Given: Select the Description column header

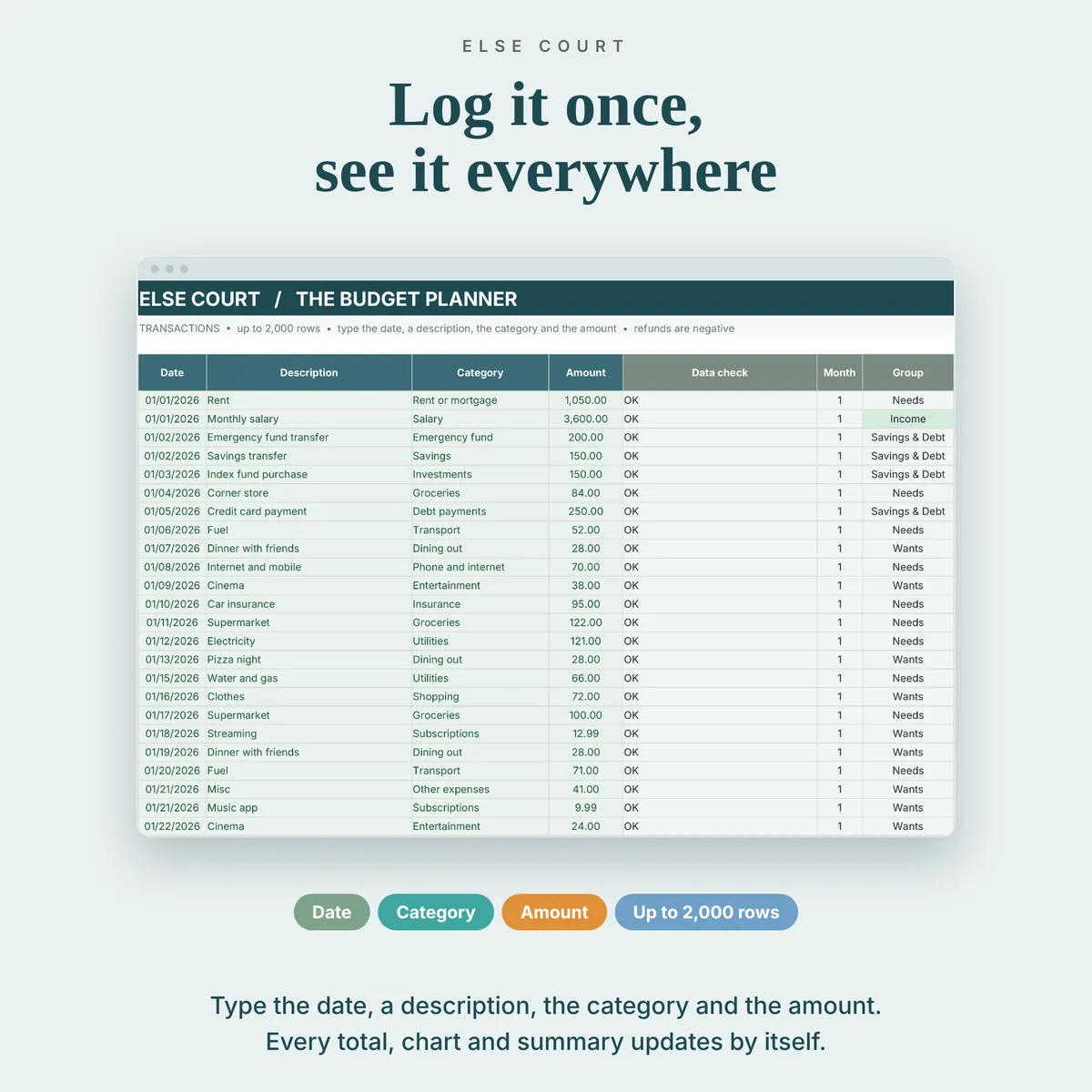Looking at the screenshot, I should (309, 372).
